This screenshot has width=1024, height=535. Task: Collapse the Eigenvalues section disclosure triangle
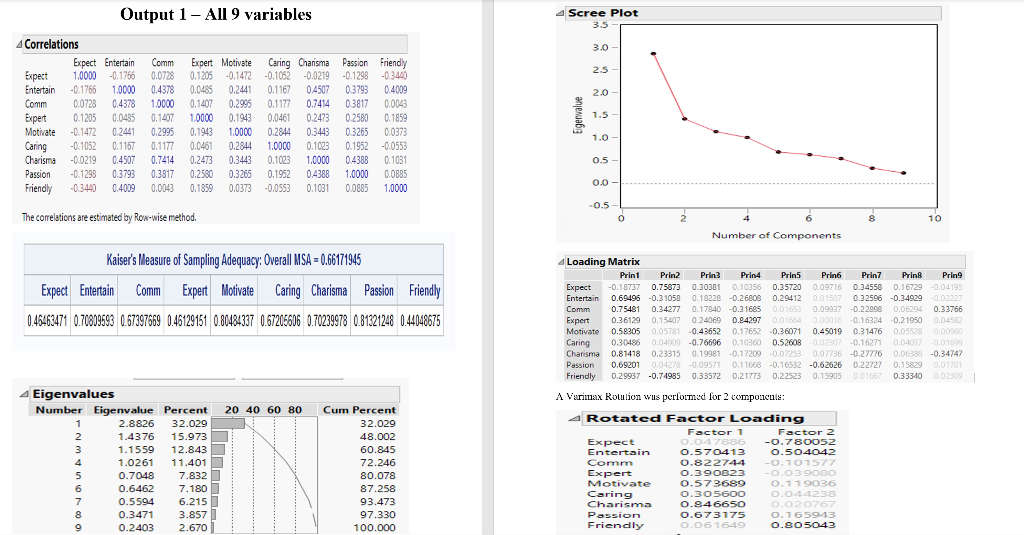[x=24, y=394]
